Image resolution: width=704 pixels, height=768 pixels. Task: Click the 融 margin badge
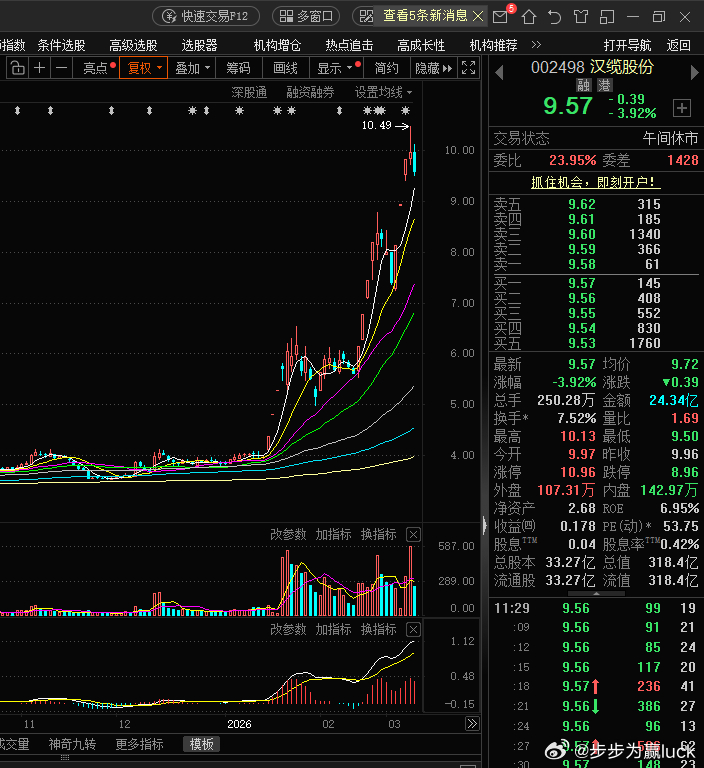coord(583,85)
